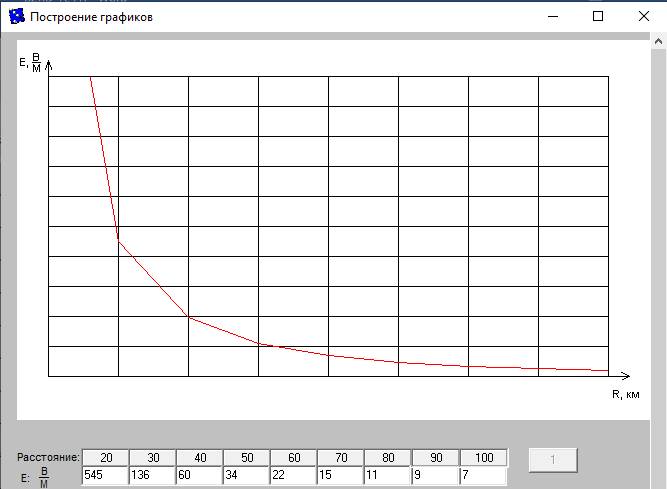Select the distance header cell 90
667x489 pixels.
click(x=436, y=458)
